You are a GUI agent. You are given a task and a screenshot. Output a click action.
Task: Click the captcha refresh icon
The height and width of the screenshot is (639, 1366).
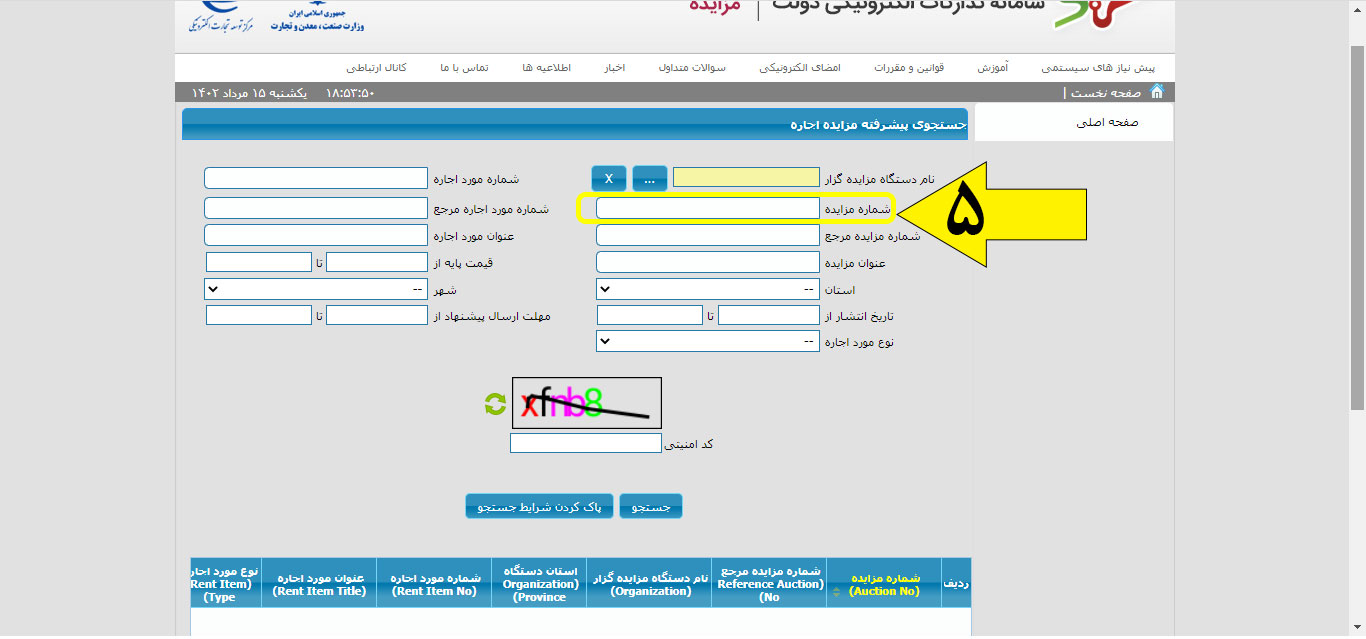point(495,404)
